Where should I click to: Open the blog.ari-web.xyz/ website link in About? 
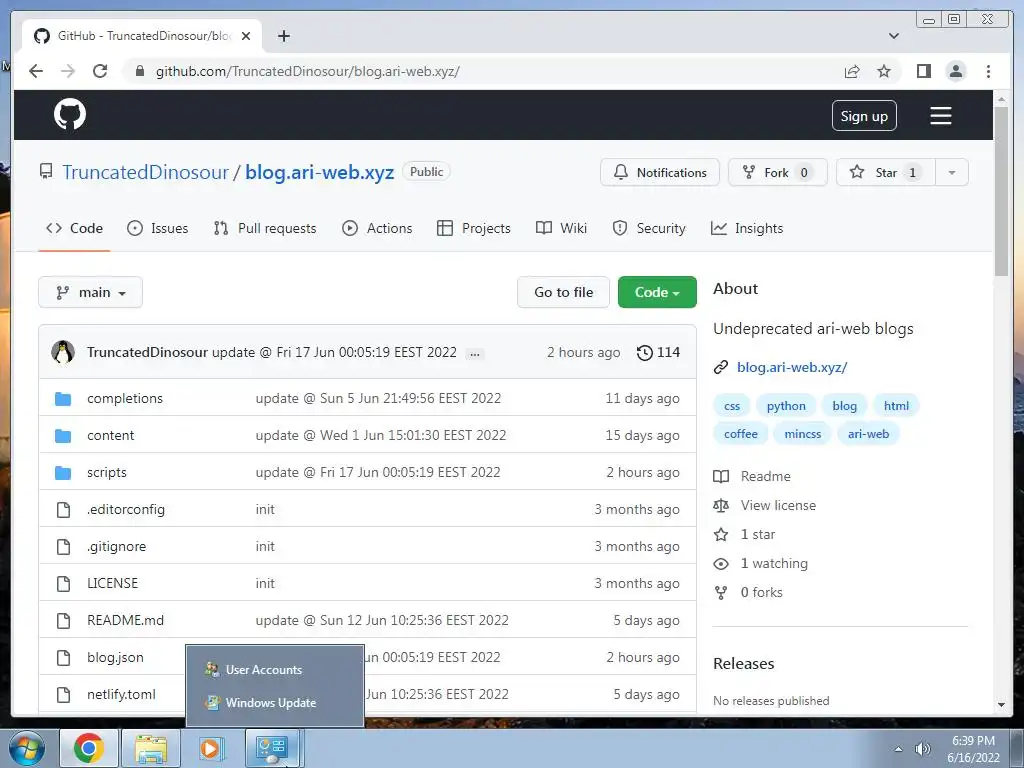tap(792, 367)
